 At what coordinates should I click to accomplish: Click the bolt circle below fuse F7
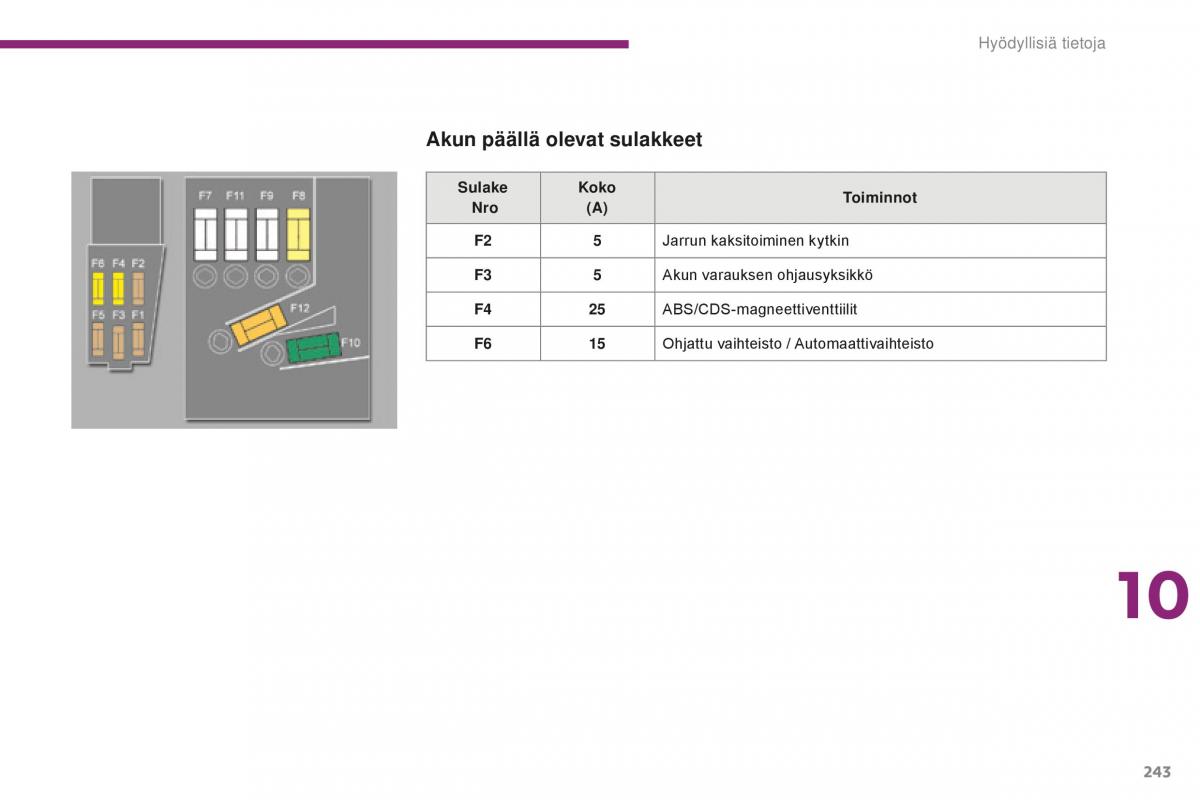click(205, 276)
